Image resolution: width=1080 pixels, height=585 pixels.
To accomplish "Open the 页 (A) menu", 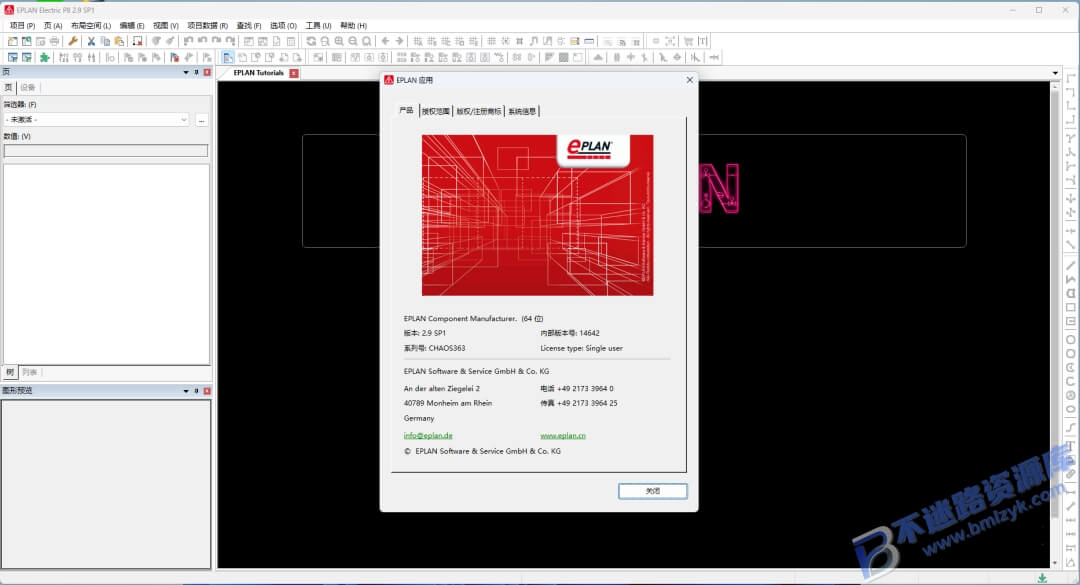I will click(x=53, y=25).
